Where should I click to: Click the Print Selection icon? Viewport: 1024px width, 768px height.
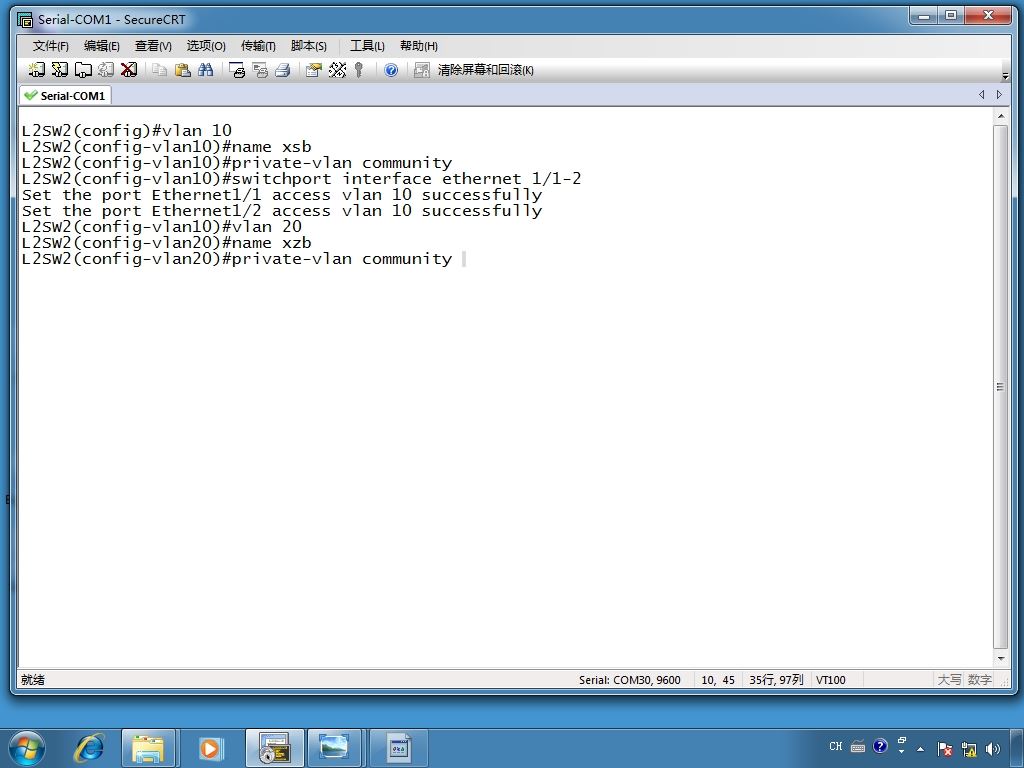[x=260, y=70]
